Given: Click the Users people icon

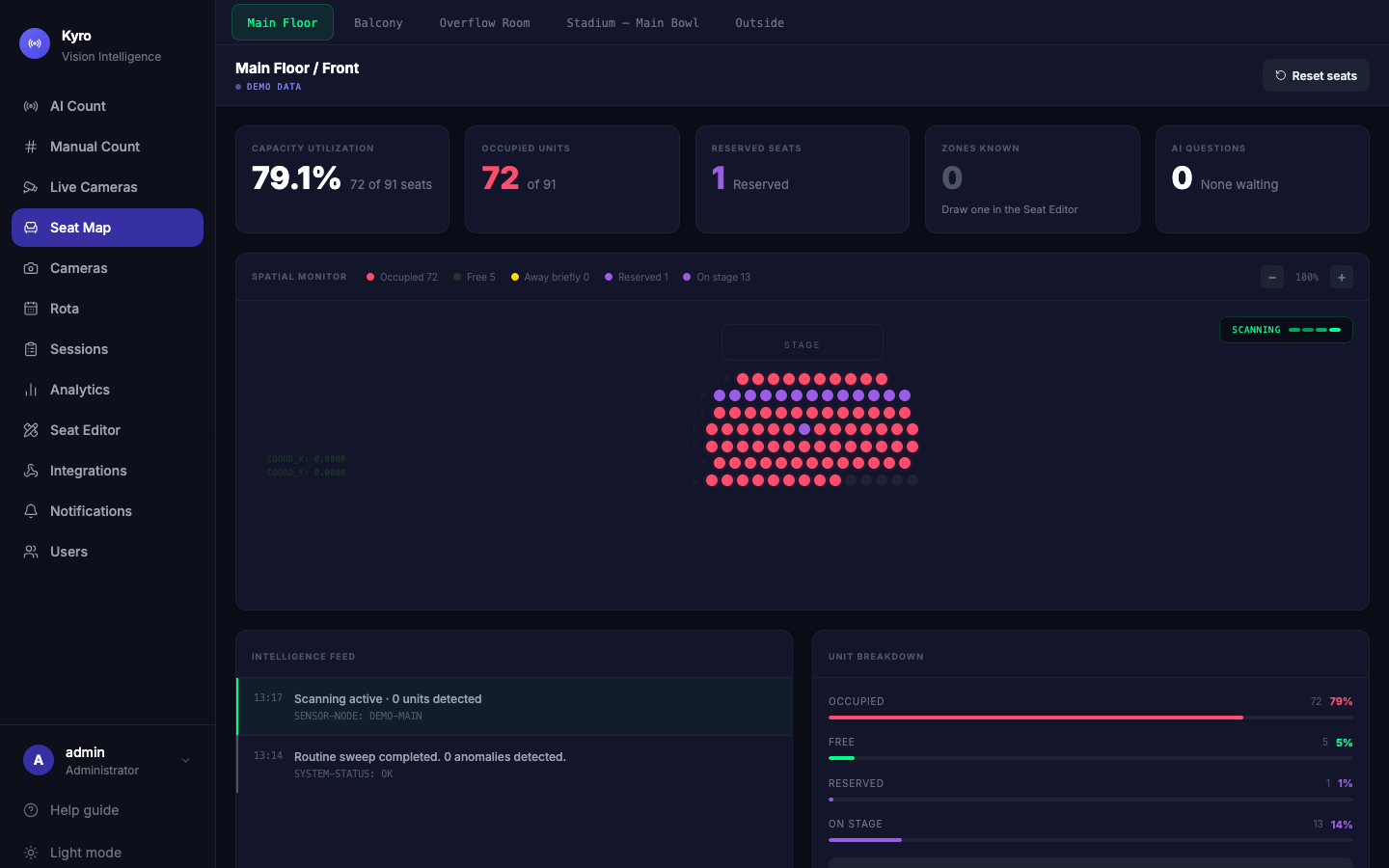Looking at the screenshot, I should point(31,552).
